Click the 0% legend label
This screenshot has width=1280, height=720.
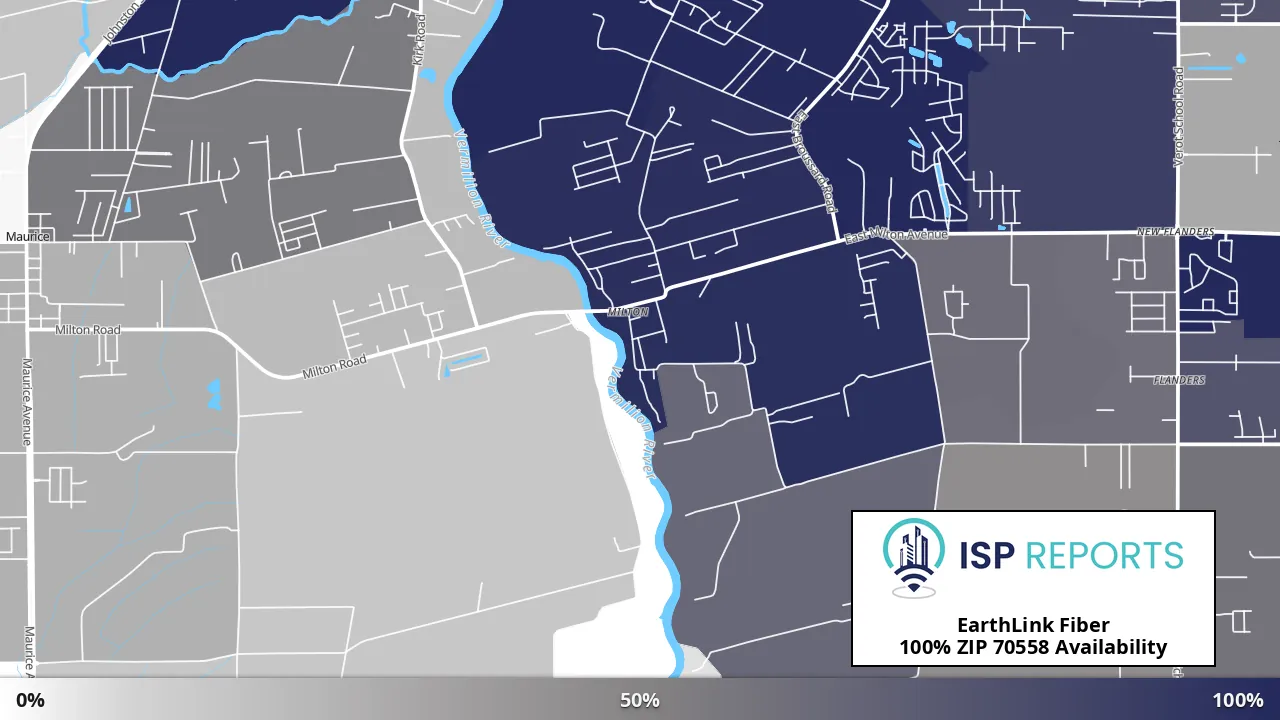30,700
